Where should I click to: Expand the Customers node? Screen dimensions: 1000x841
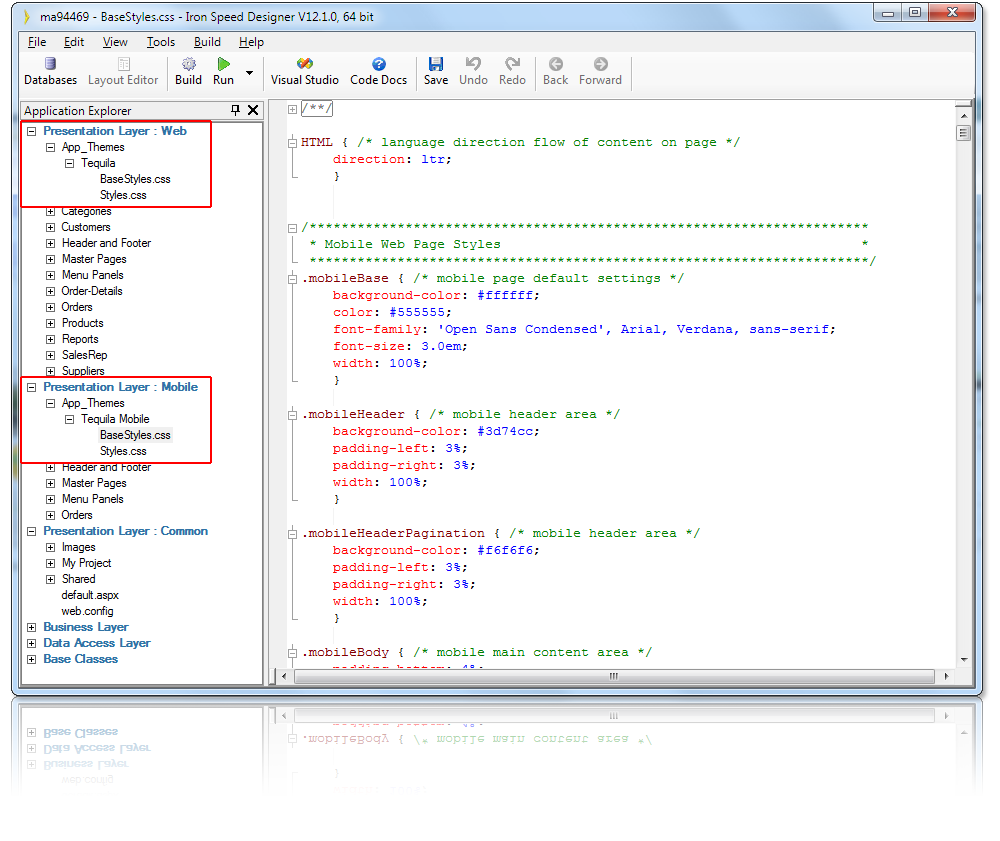[49, 227]
